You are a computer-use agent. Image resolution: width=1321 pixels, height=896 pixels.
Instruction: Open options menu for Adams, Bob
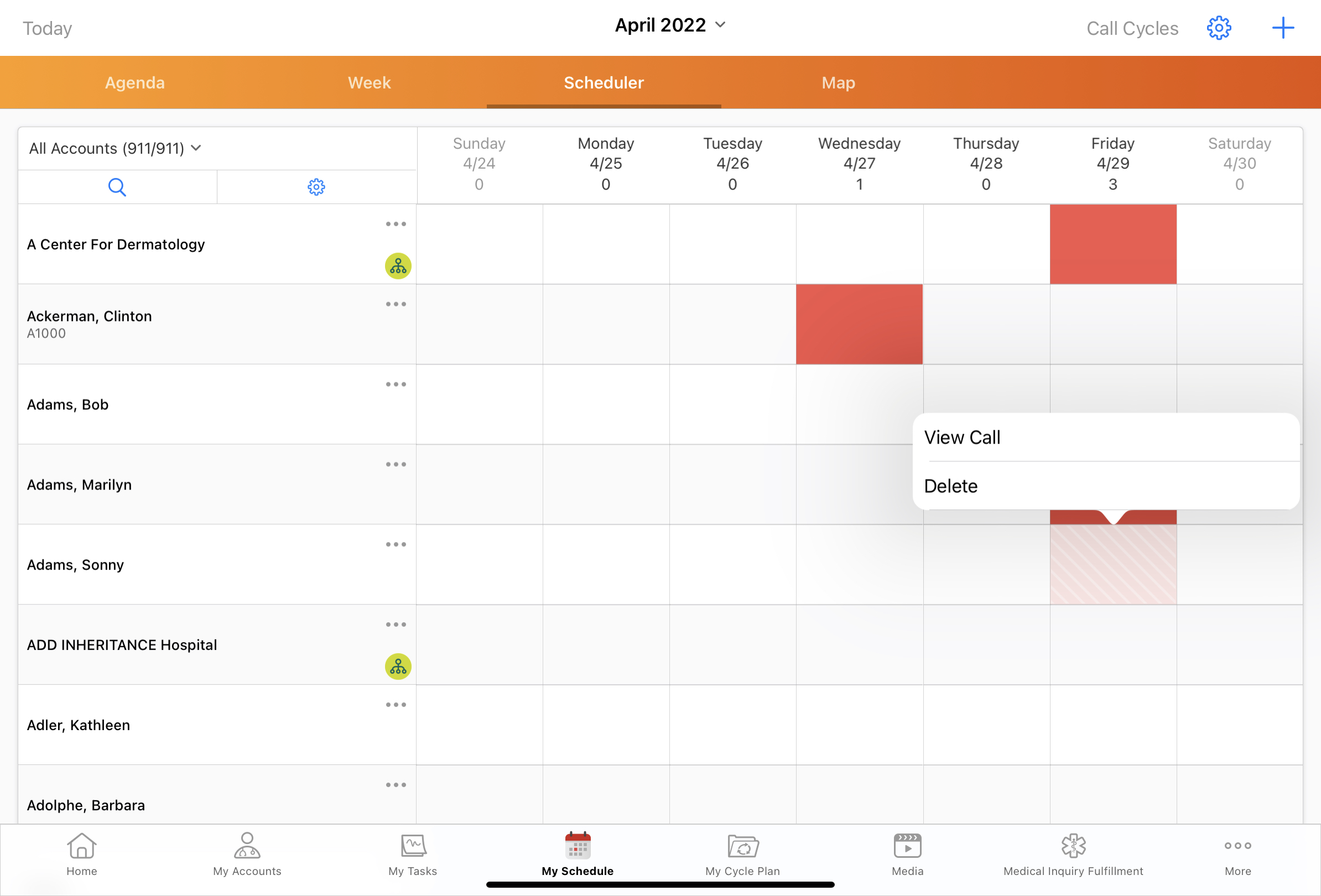click(x=396, y=384)
